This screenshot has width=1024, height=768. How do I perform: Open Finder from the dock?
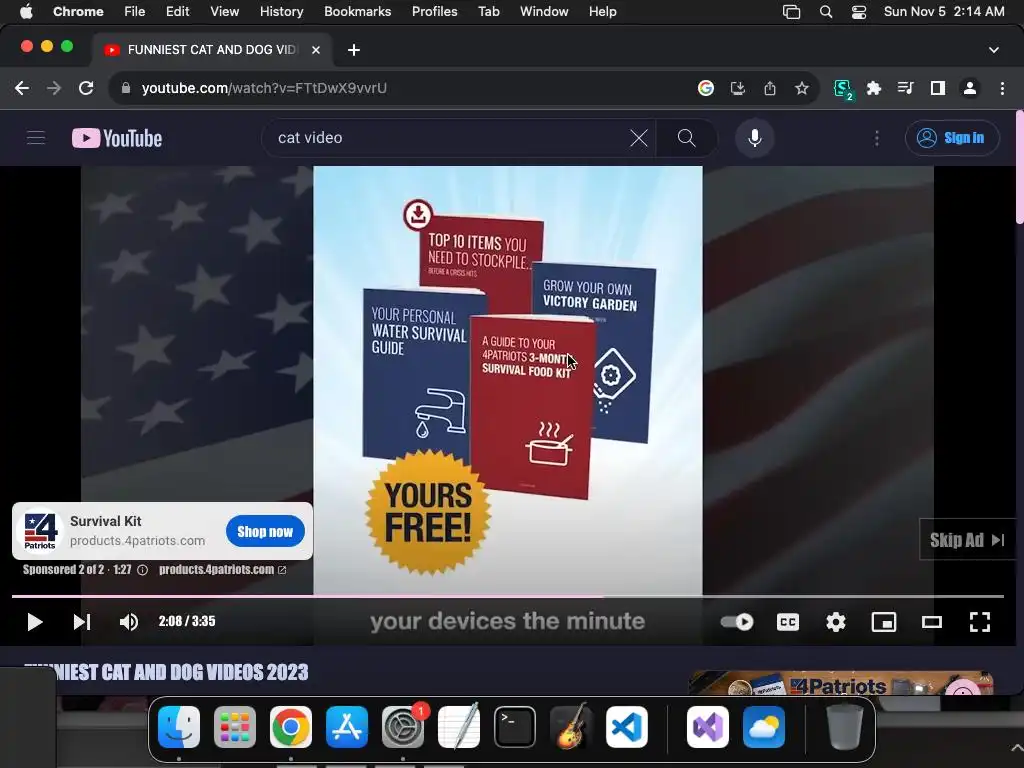179,727
